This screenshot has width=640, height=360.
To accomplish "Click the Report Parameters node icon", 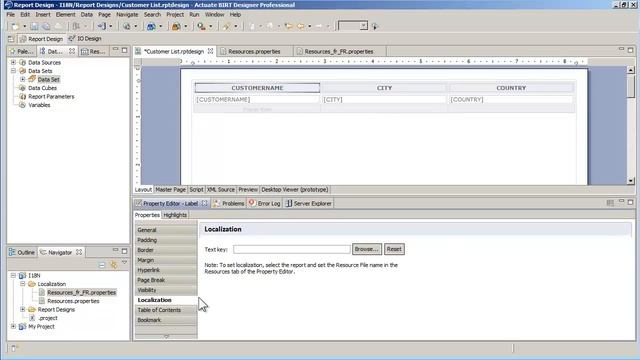I will click(23, 97).
